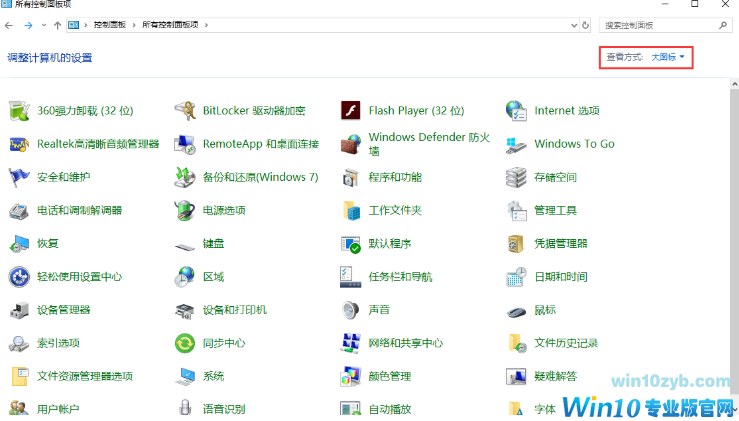739x421 pixels.
Task: Open the 日期和时间 calendar icon
Action: pyautogui.click(x=516, y=277)
